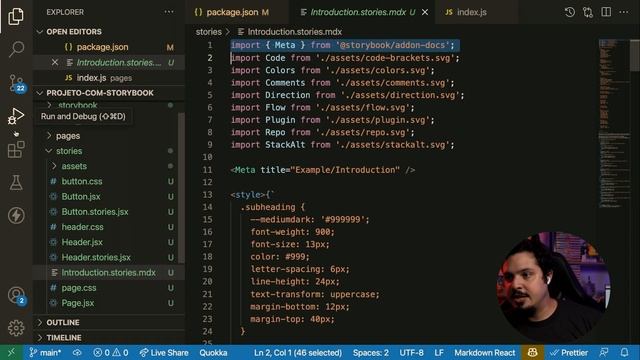This screenshot has height=360, width=640.
Task: Change encoding via UTF-8 indicator
Action: pyautogui.click(x=411, y=353)
